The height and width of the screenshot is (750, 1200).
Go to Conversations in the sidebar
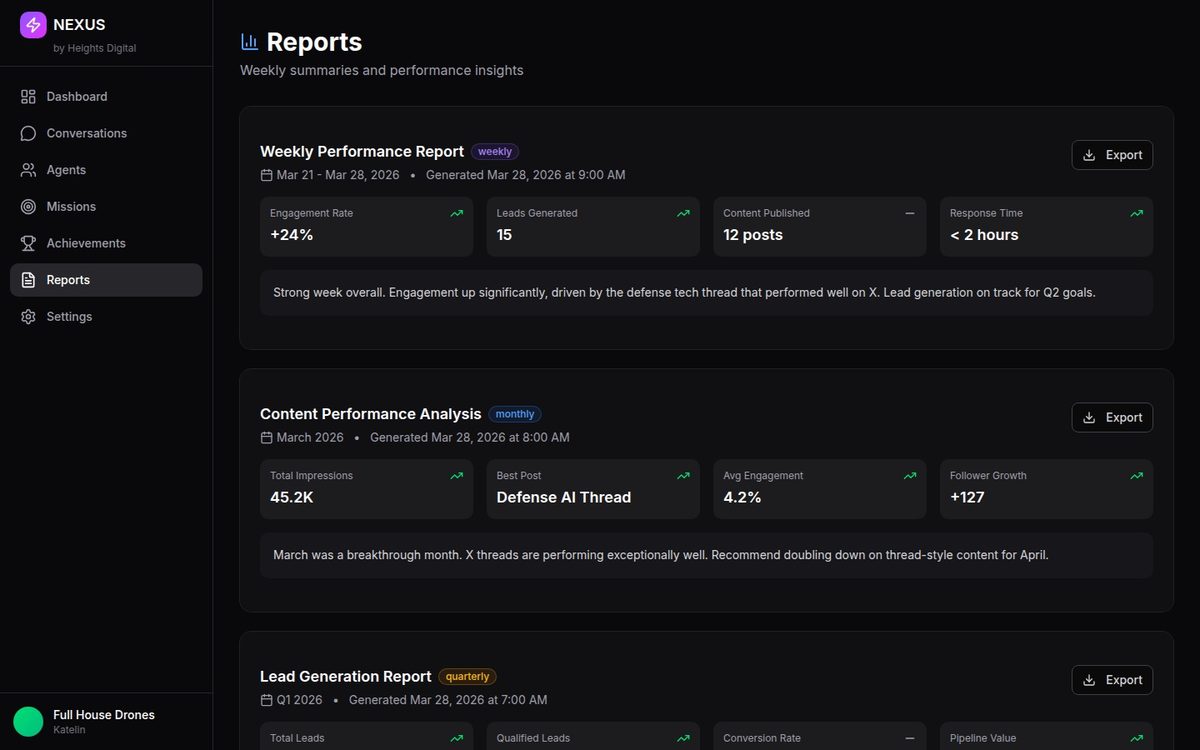point(106,133)
